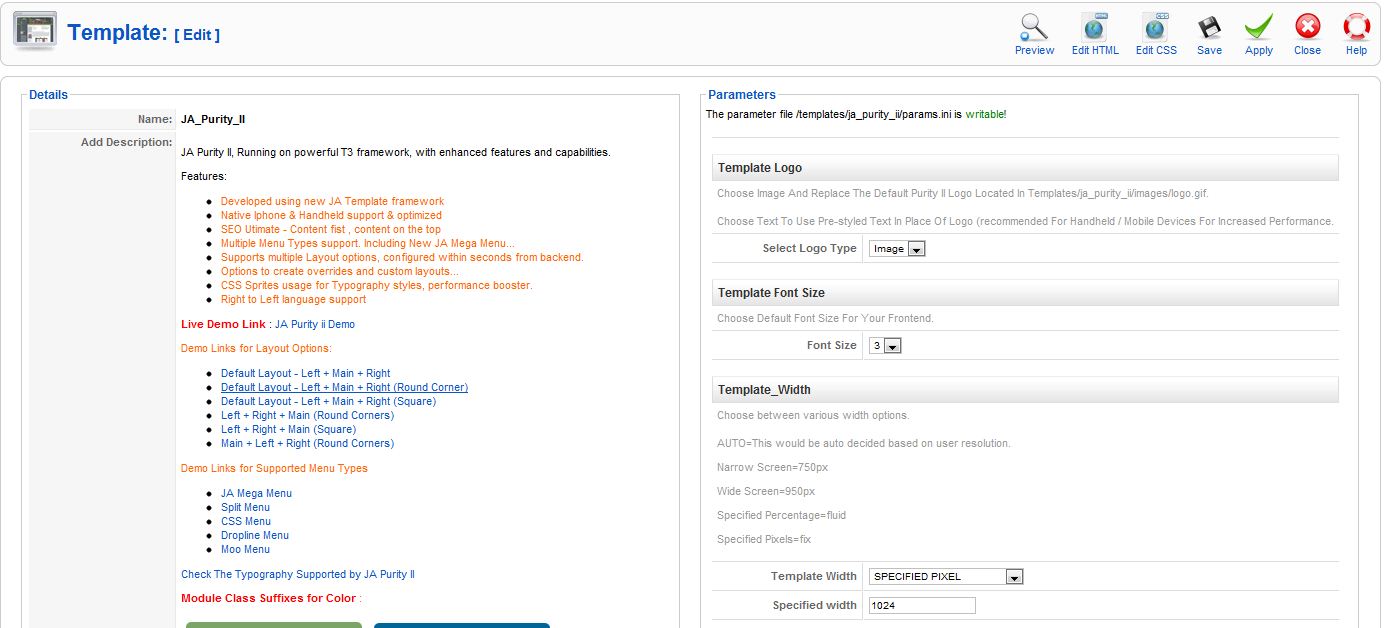Open the Edit CSS toolbar icon
1386x628 pixels.
pyautogui.click(x=1156, y=27)
